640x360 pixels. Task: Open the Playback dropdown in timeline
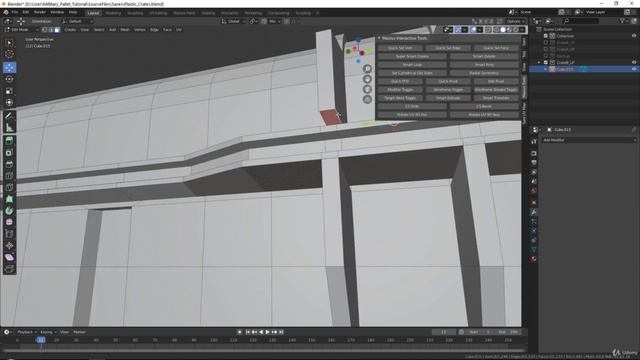pyautogui.click(x=27, y=332)
